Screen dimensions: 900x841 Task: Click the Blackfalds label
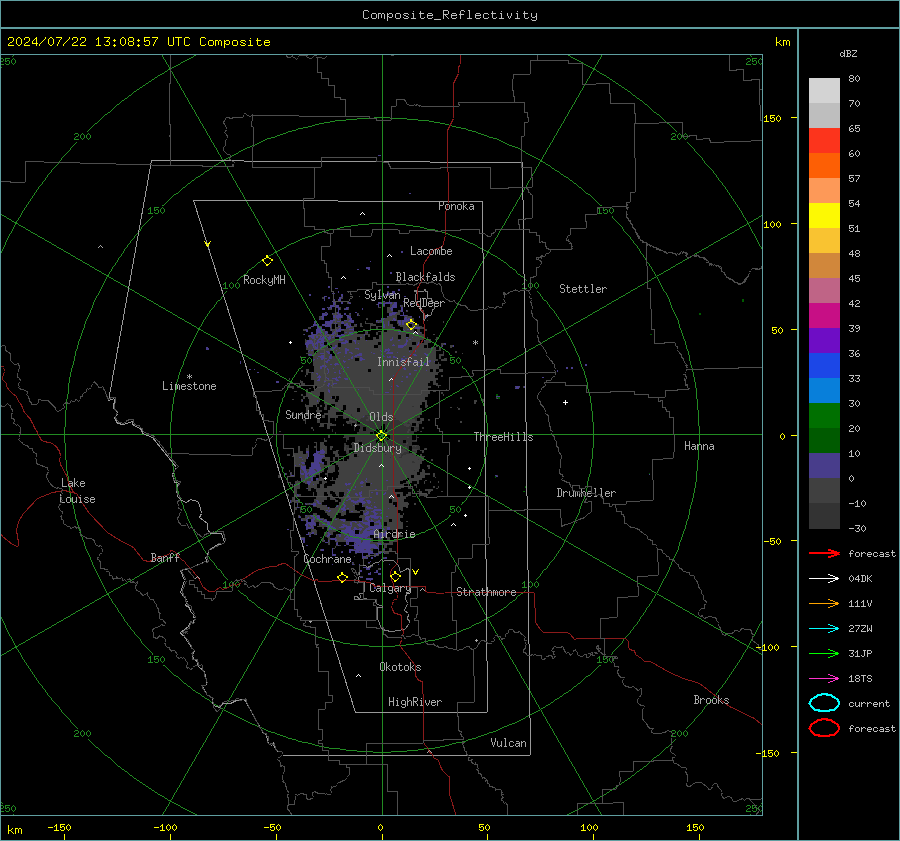[x=425, y=277]
